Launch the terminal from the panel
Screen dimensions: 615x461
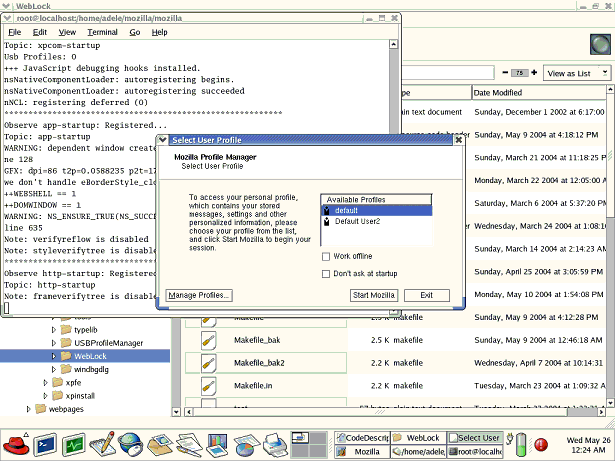coord(44,445)
